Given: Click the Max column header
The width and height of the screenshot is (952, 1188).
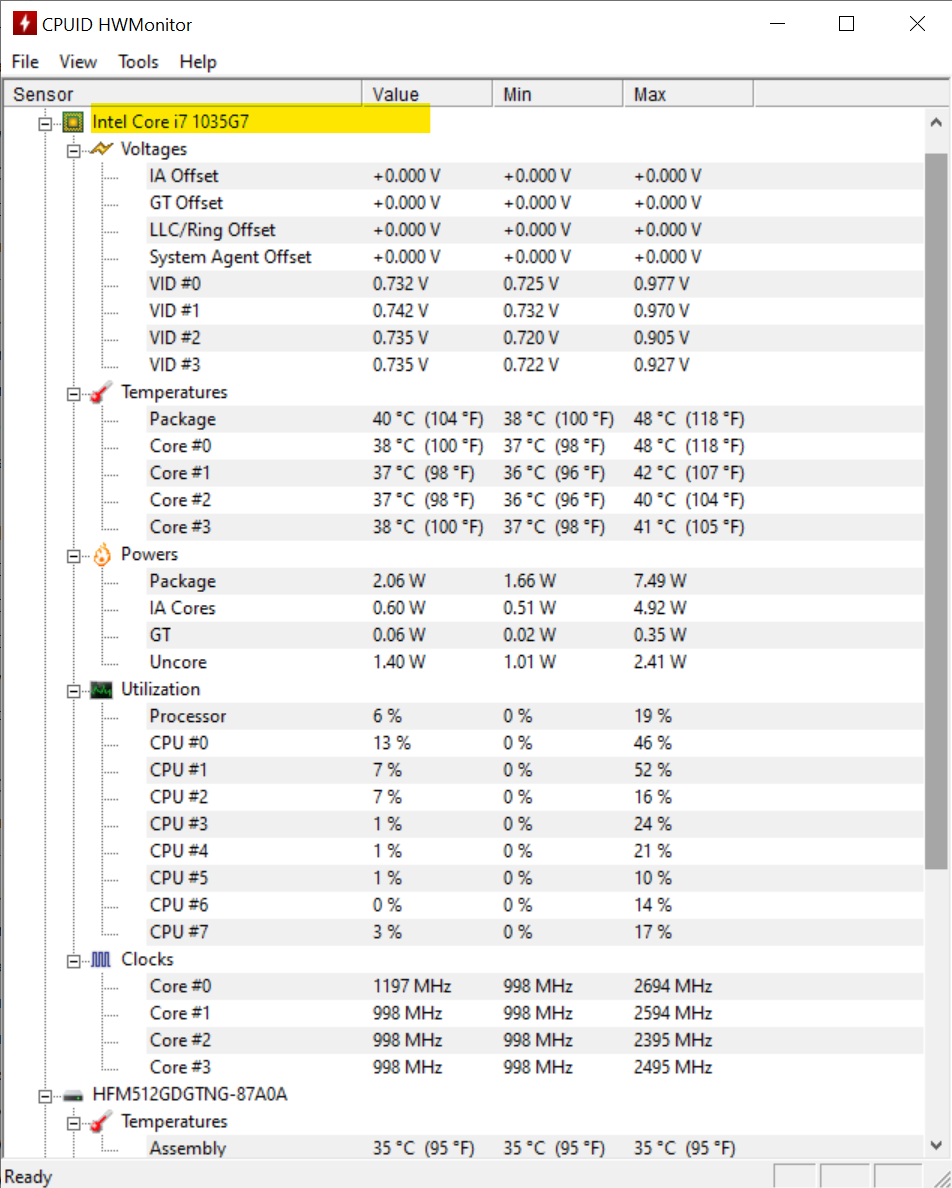Looking at the screenshot, I should point(688,94).
